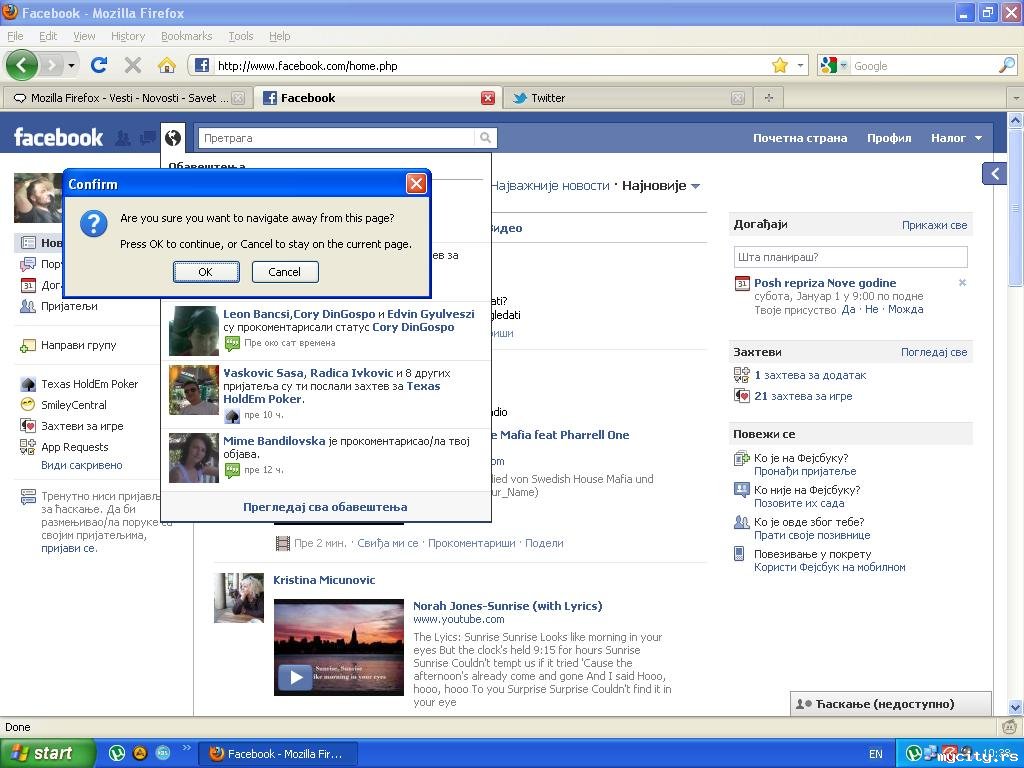Viewport: 1024px width, 768px height.
Task: Open the Windows Start menu
Action: [47, 753]
